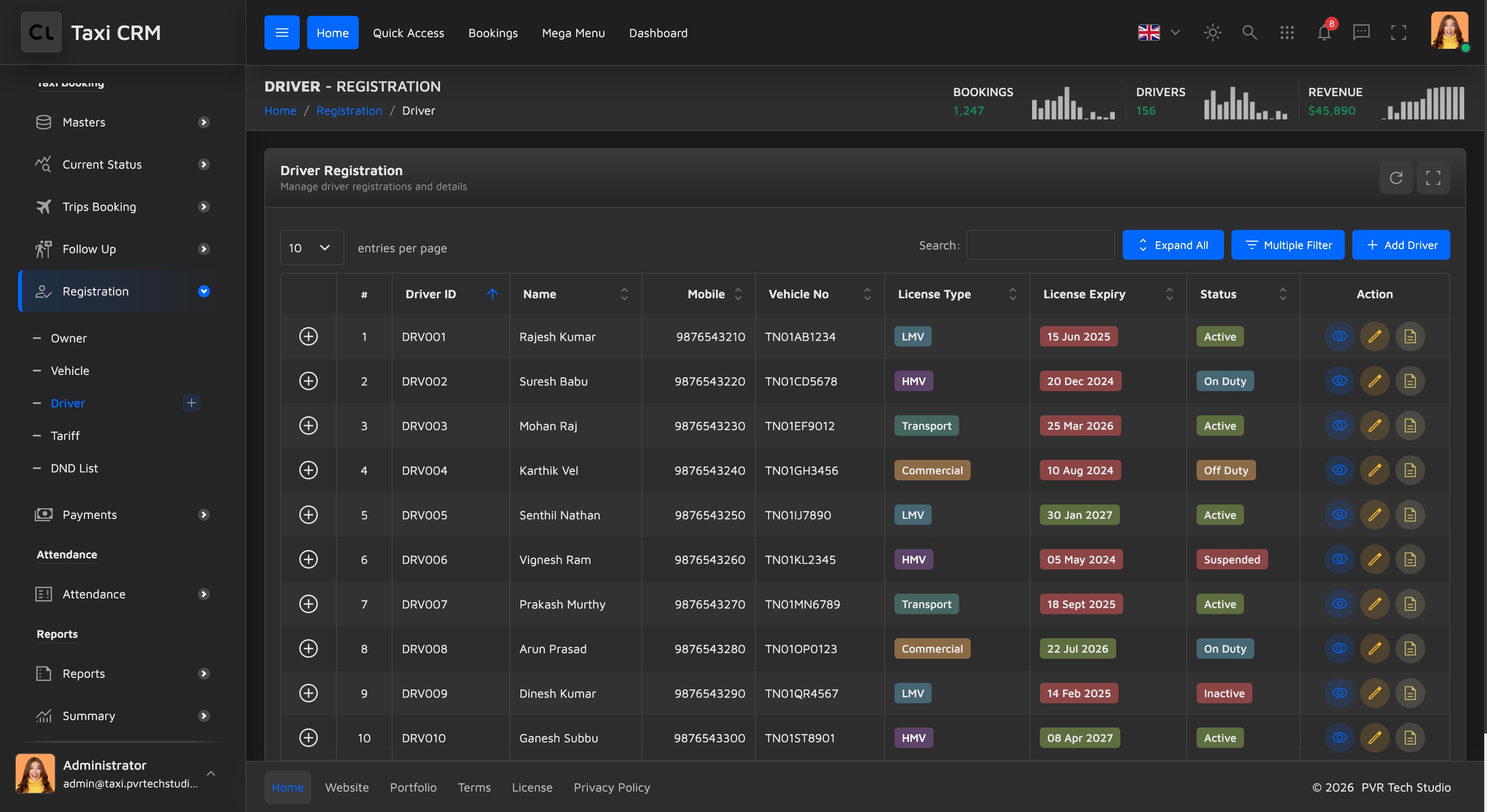View driver Senthil Nathan with the eye icon
The width and height of the screenshot is (1487, 812).
pyautogui.click(x=1339, y=515)
